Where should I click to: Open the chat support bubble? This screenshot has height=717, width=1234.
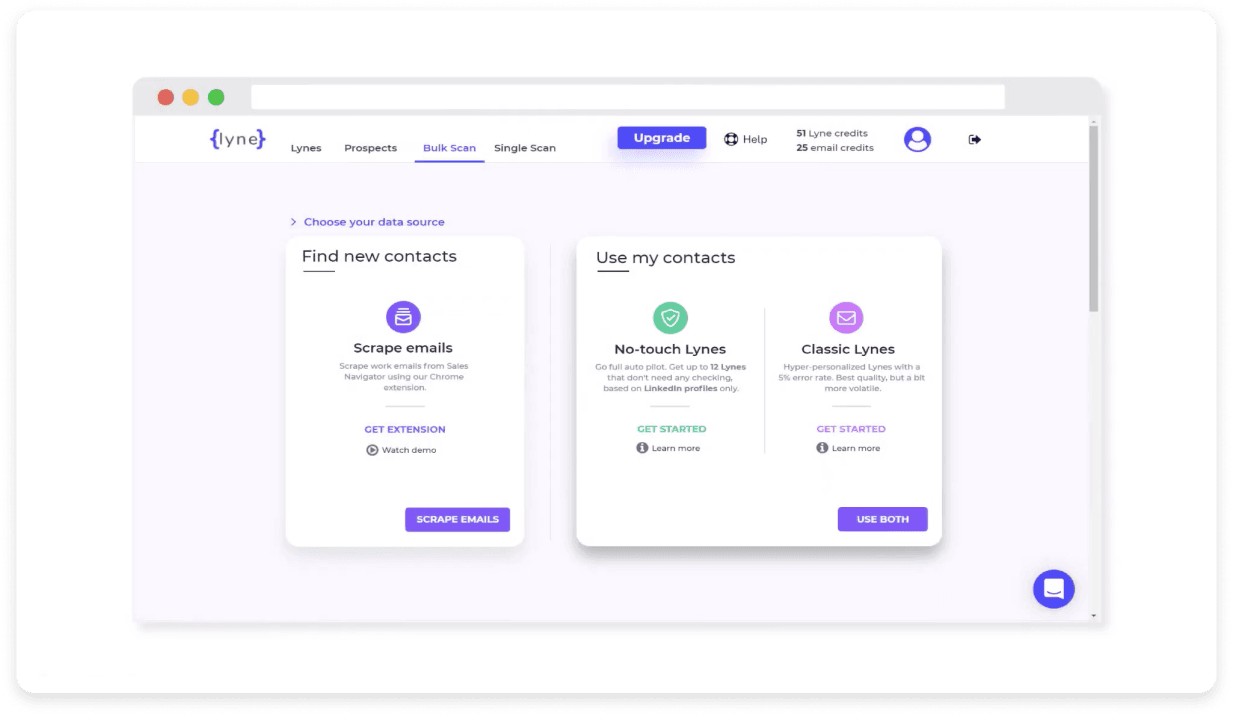click(1053, 589)
